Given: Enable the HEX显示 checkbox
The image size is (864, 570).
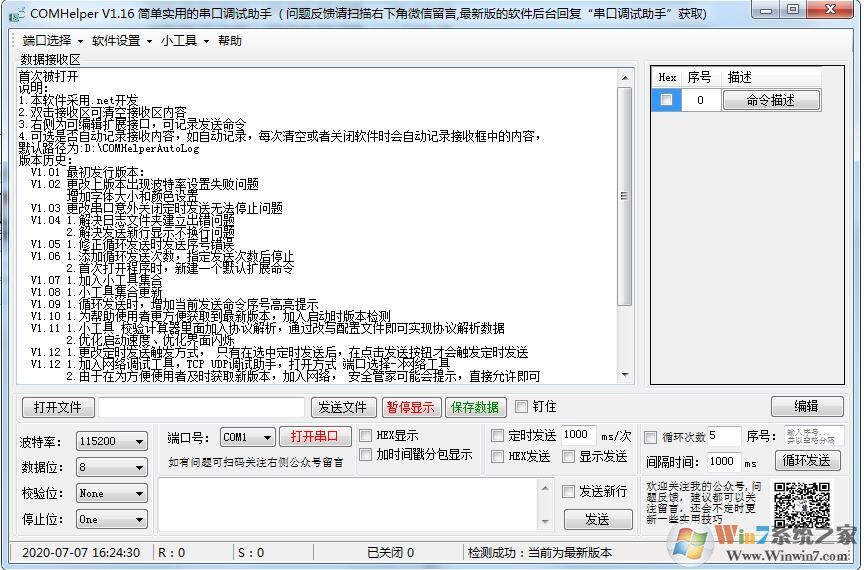Looking at the screenshot, I should click(365, 435).
